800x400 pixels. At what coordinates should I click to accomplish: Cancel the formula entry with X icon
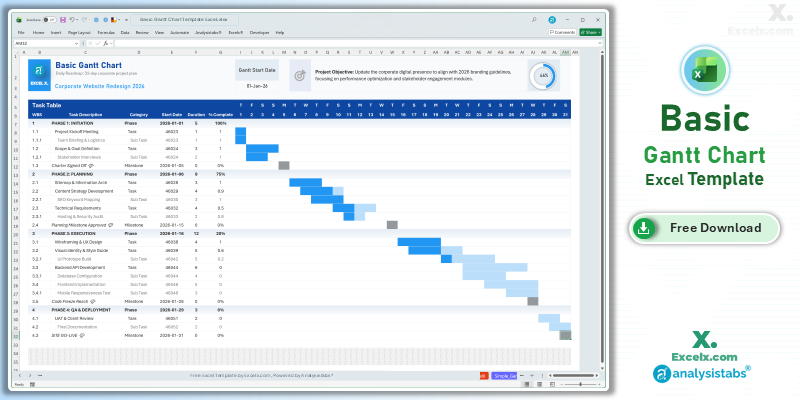90,43
